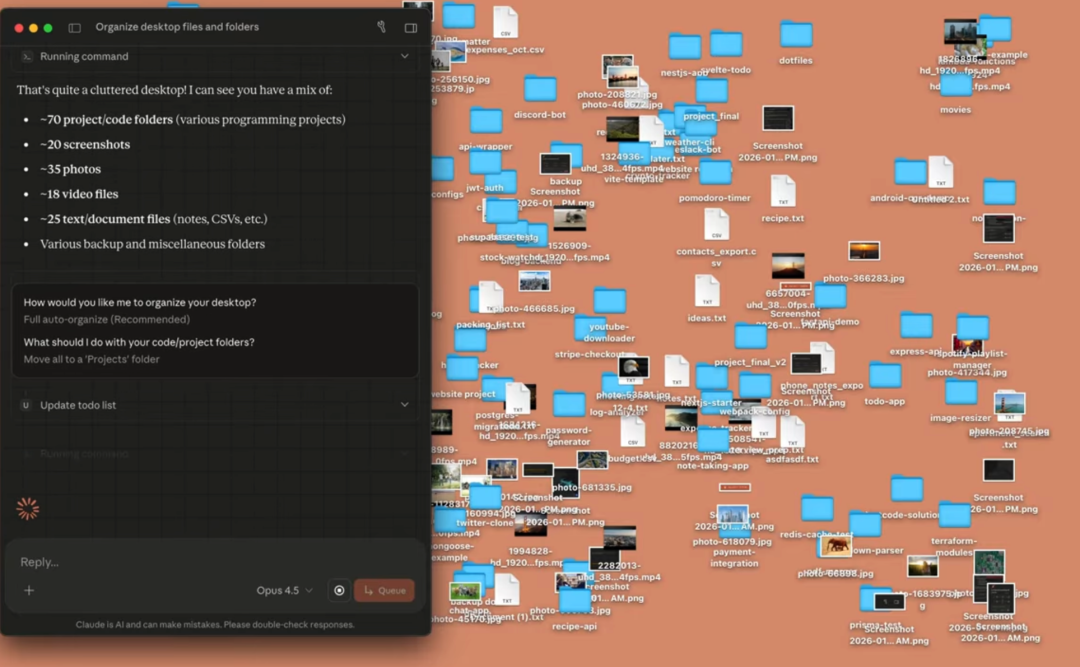This screenshot has width=1080, height=667.
Task: Select the api-wrapper folder
Action: 486,121
